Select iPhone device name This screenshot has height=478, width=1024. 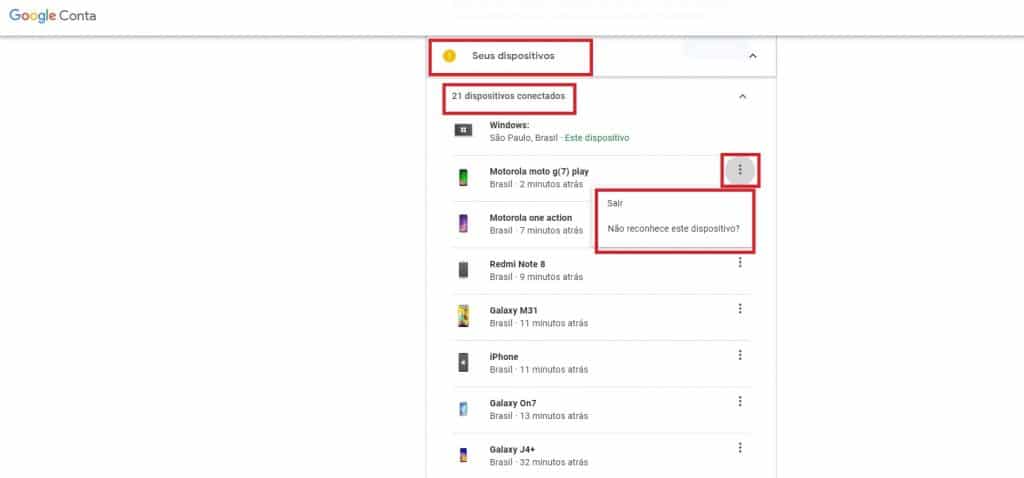coord(504,357)
